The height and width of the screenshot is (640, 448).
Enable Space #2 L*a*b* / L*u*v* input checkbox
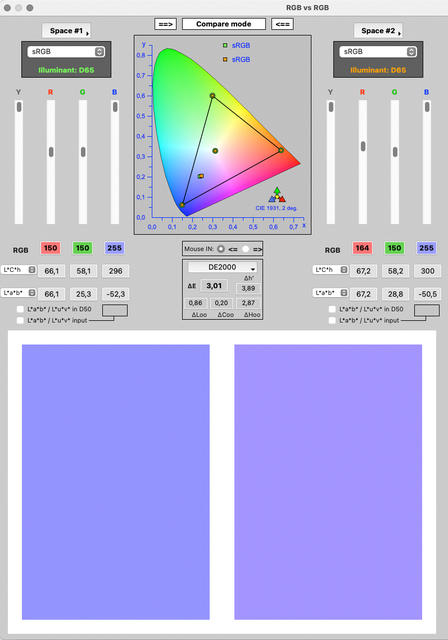click(x=332, y=320)
